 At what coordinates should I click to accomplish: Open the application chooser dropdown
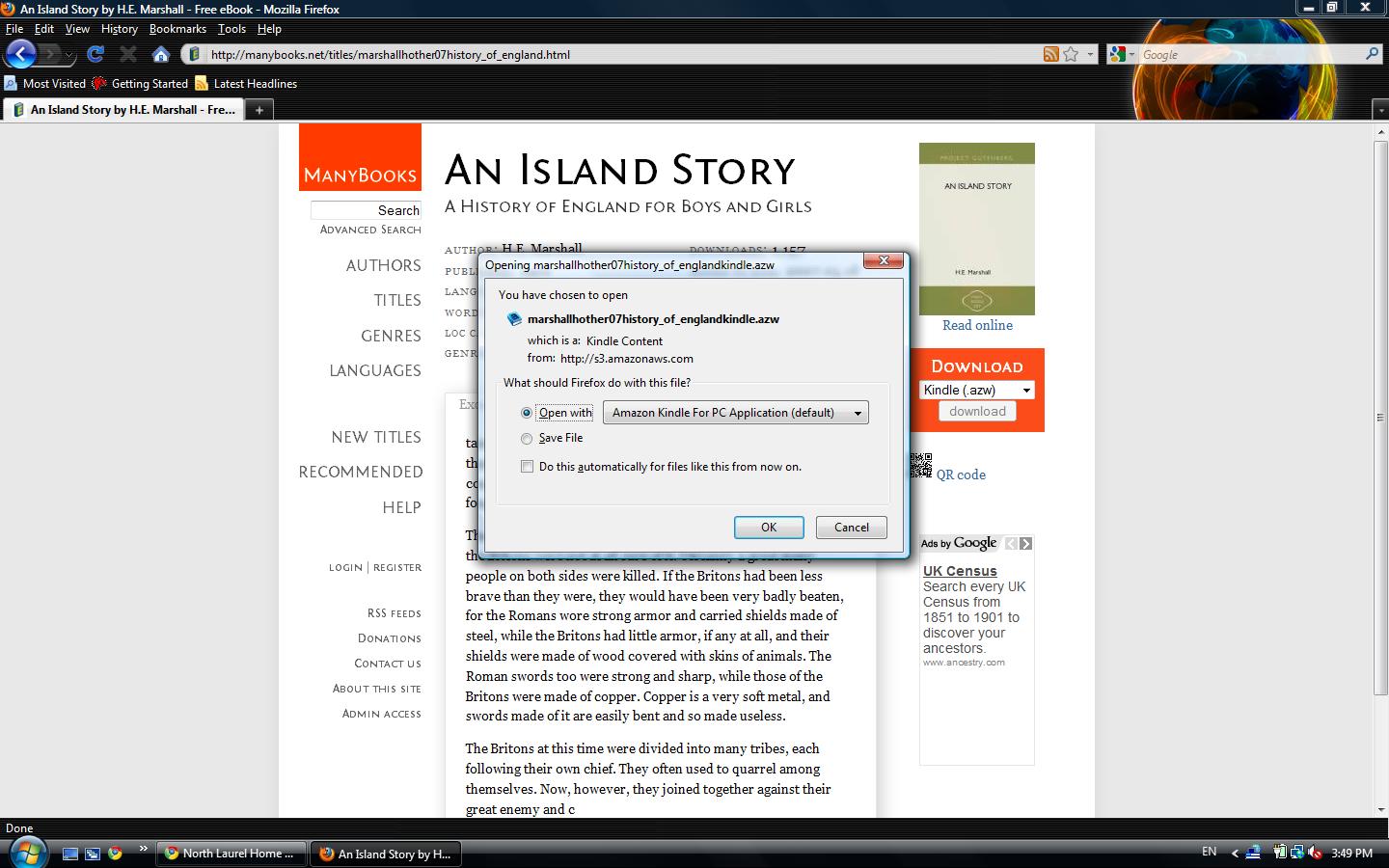[x=736, y=413]
